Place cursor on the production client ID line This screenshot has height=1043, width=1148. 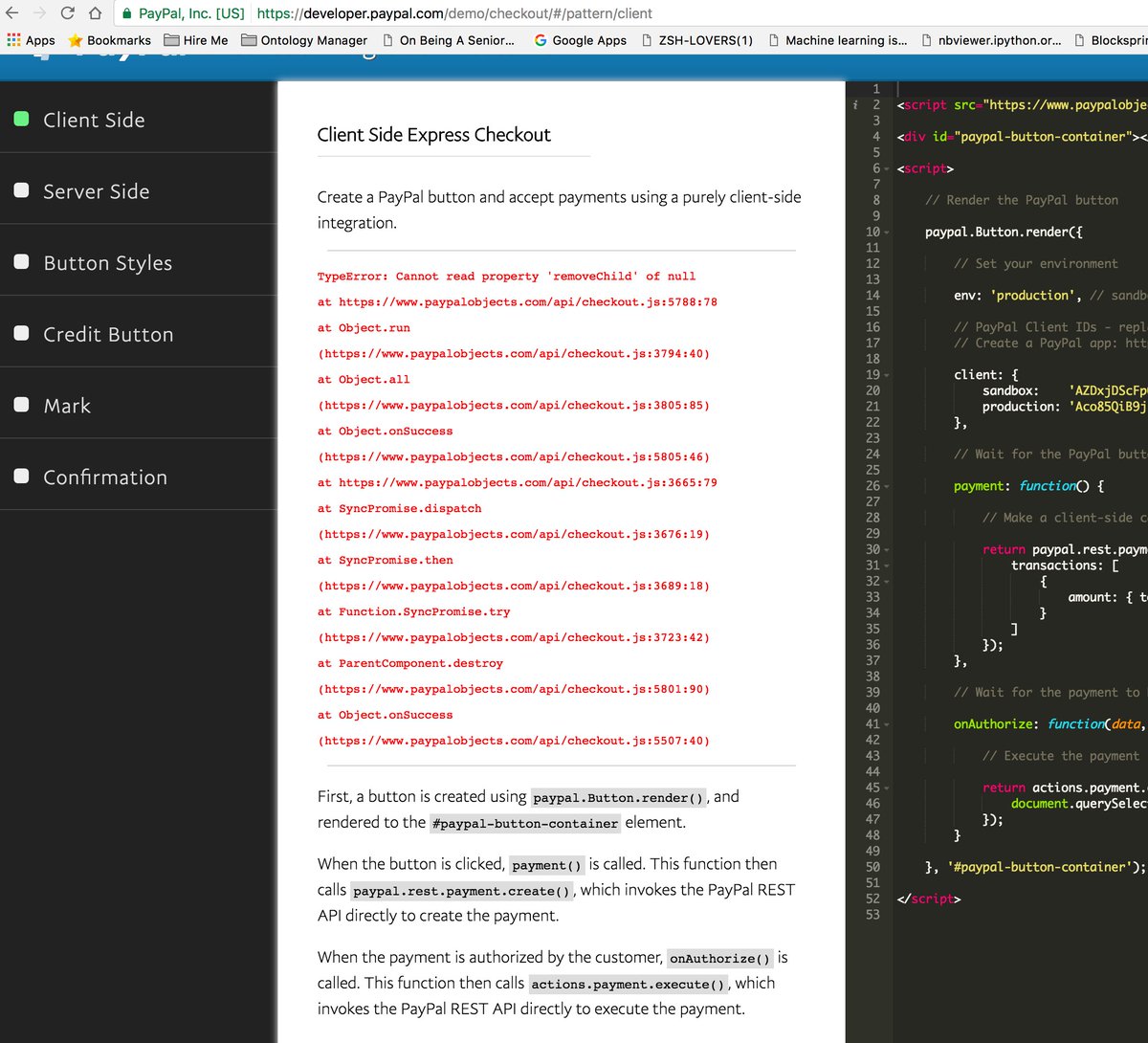[x=1064, y=407]
